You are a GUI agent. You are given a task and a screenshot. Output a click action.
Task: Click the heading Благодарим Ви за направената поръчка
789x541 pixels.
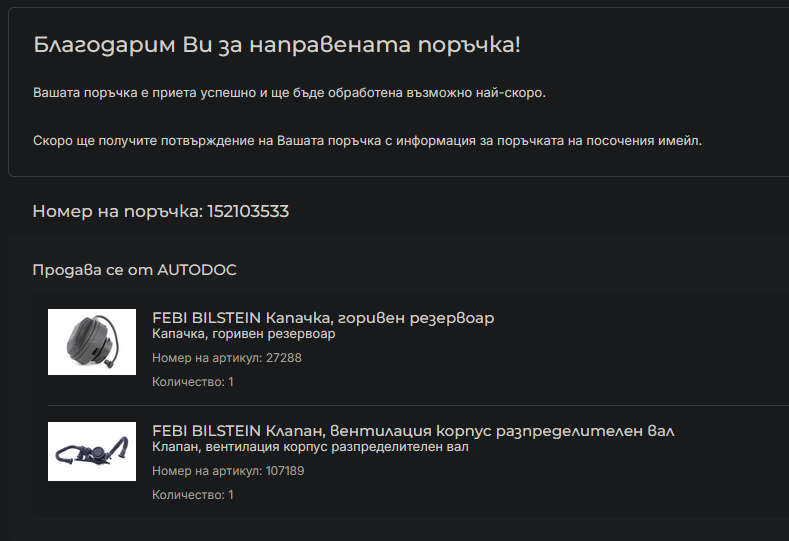point(277,46)
